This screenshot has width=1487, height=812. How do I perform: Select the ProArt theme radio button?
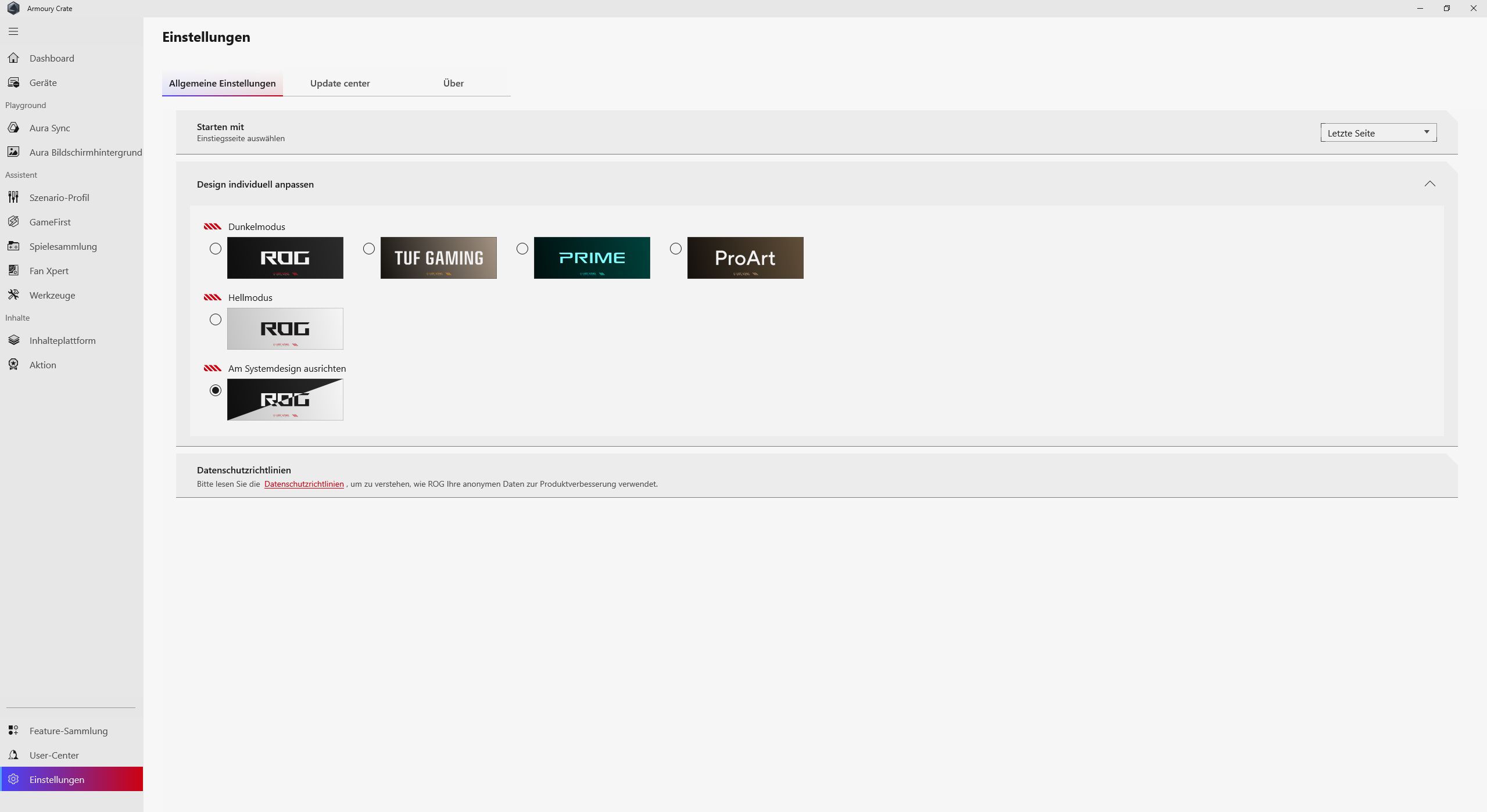pyautogui.click(x=676, y=249)
